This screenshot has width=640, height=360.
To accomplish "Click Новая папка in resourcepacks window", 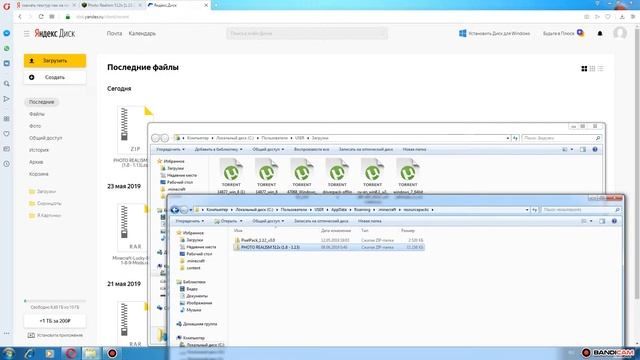I will [370, 221].
